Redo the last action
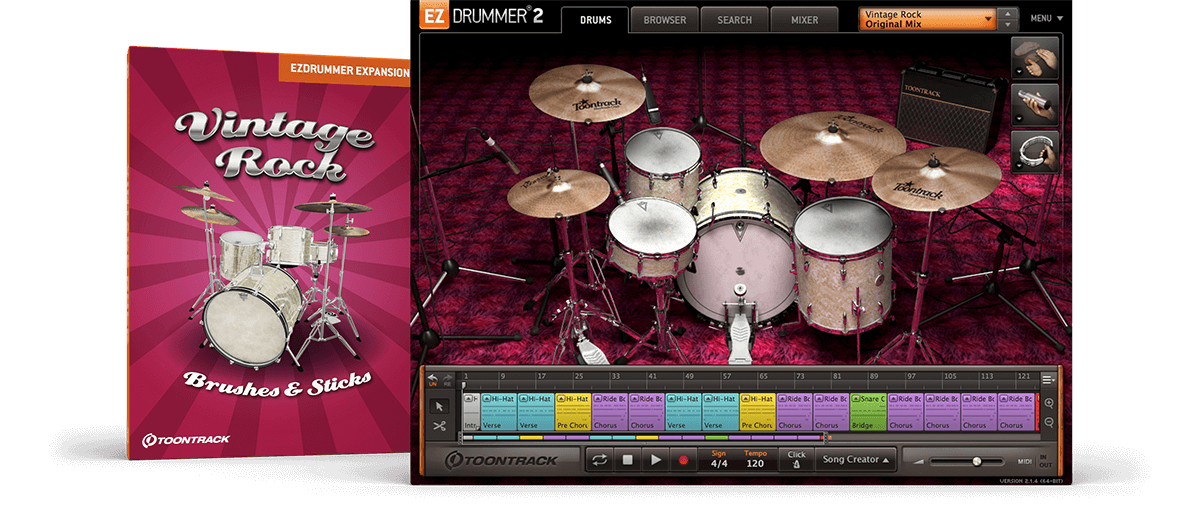The image size is (1200, 517). (x=446, y=379)
